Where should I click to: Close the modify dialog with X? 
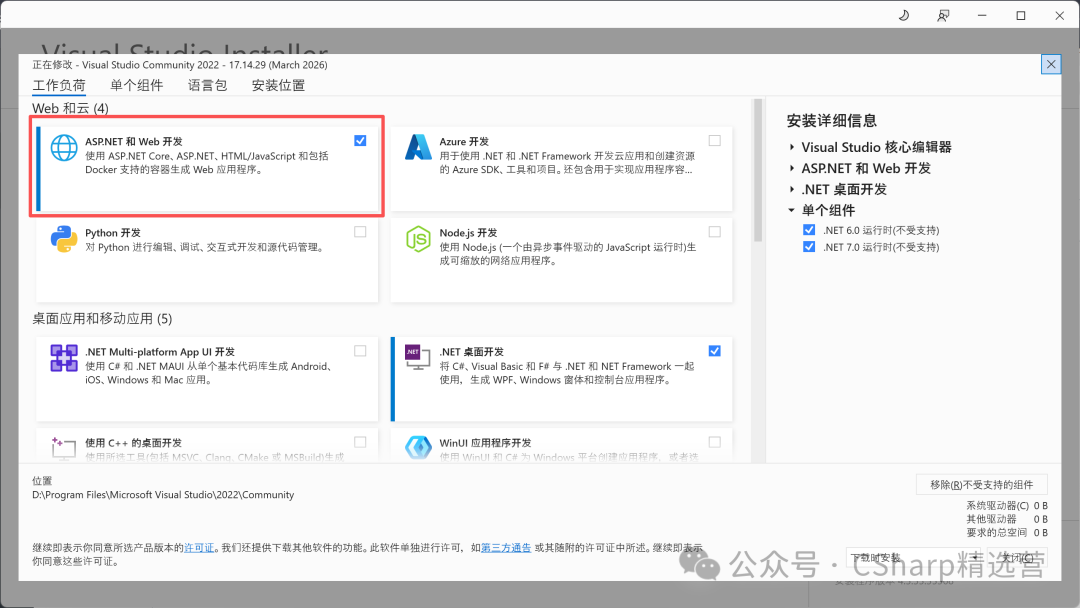(1050, 65)
